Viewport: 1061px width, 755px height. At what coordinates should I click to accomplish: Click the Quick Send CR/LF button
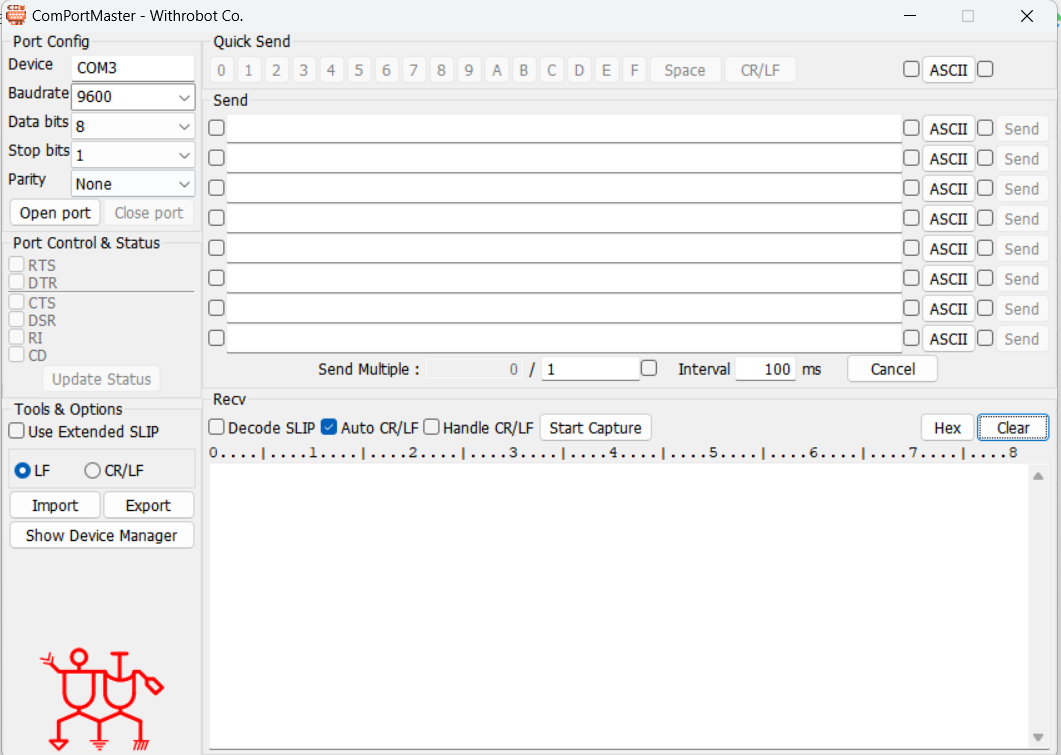tap(760, 70)
